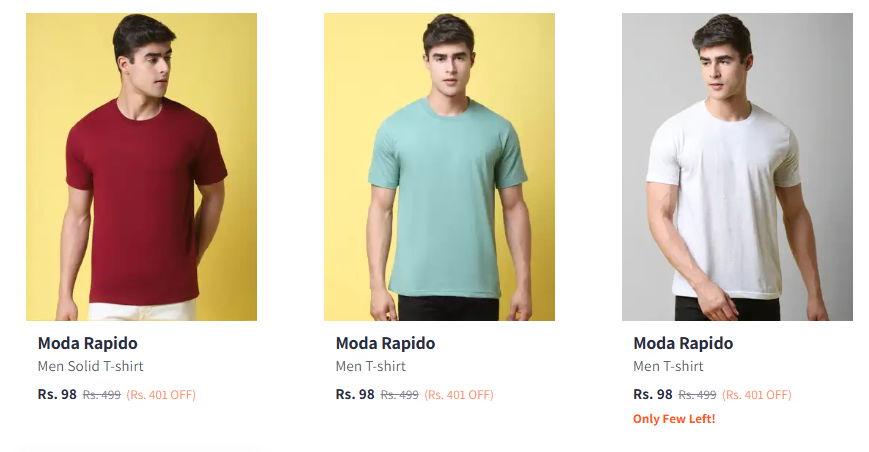
Task: Click Rs. 401 OFF discount on white shirt
Action: click(x=756, y=395)
